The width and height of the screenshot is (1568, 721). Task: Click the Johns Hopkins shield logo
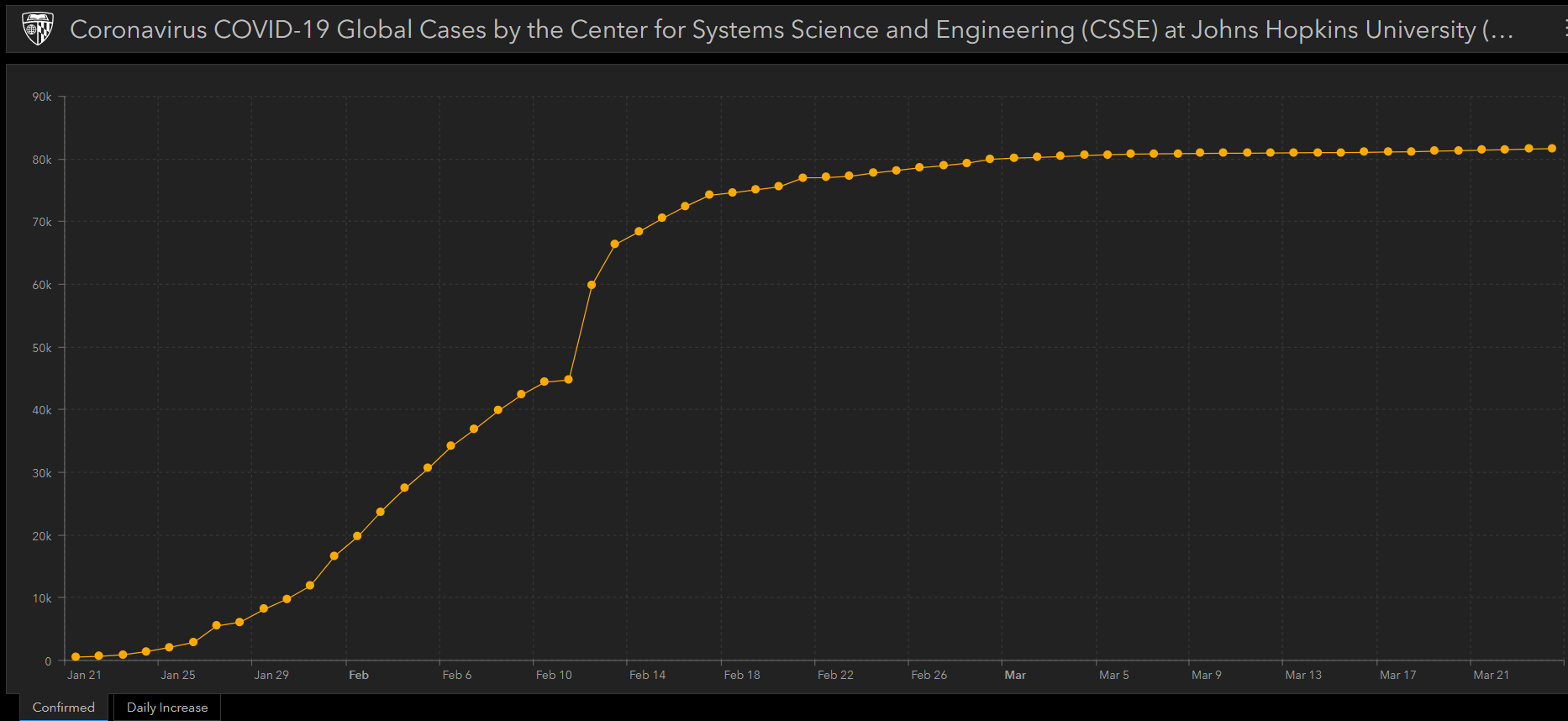pyautogui.click(x=37, y=29)
